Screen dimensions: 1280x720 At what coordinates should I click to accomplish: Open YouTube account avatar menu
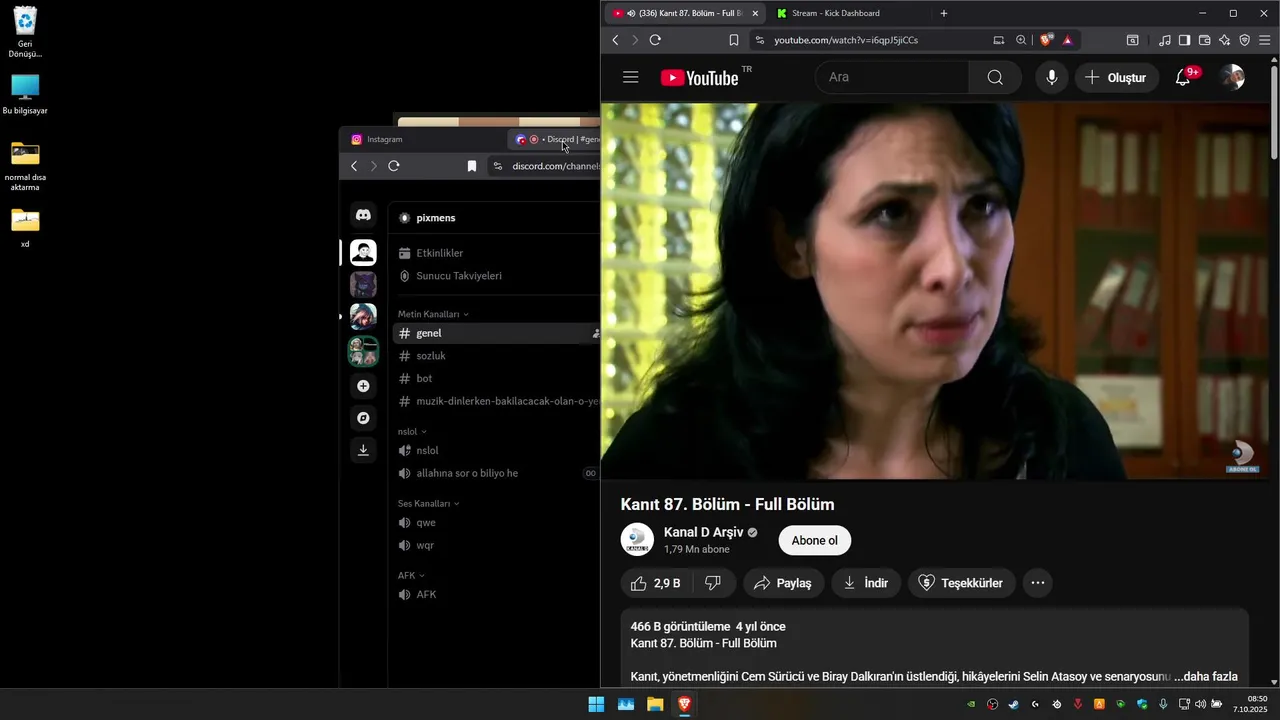click(1232, 78)
